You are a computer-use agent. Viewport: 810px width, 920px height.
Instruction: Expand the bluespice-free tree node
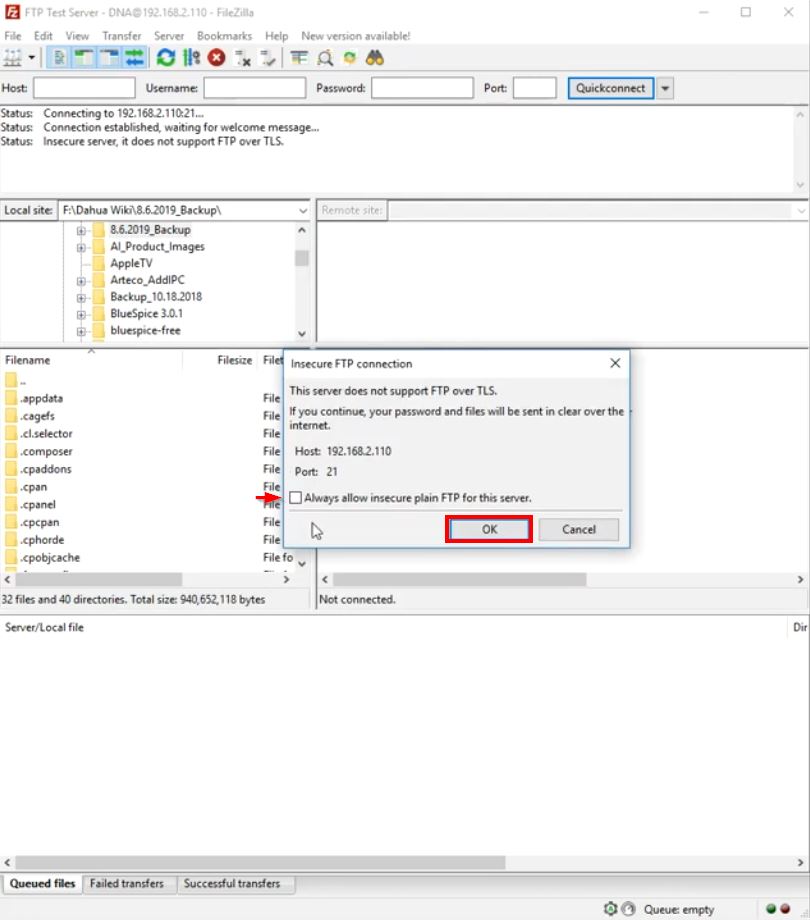(81, 332)
